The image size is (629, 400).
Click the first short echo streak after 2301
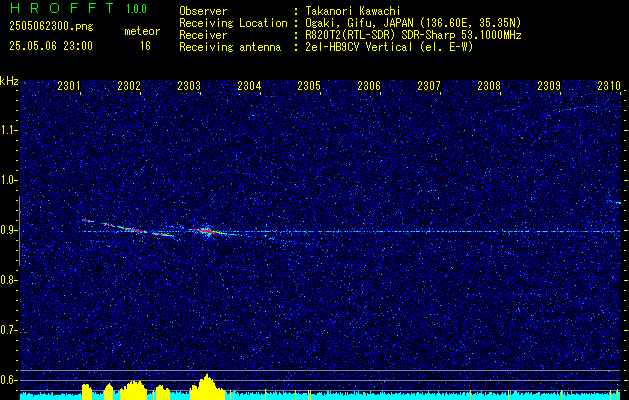click(x=87, y=220)
